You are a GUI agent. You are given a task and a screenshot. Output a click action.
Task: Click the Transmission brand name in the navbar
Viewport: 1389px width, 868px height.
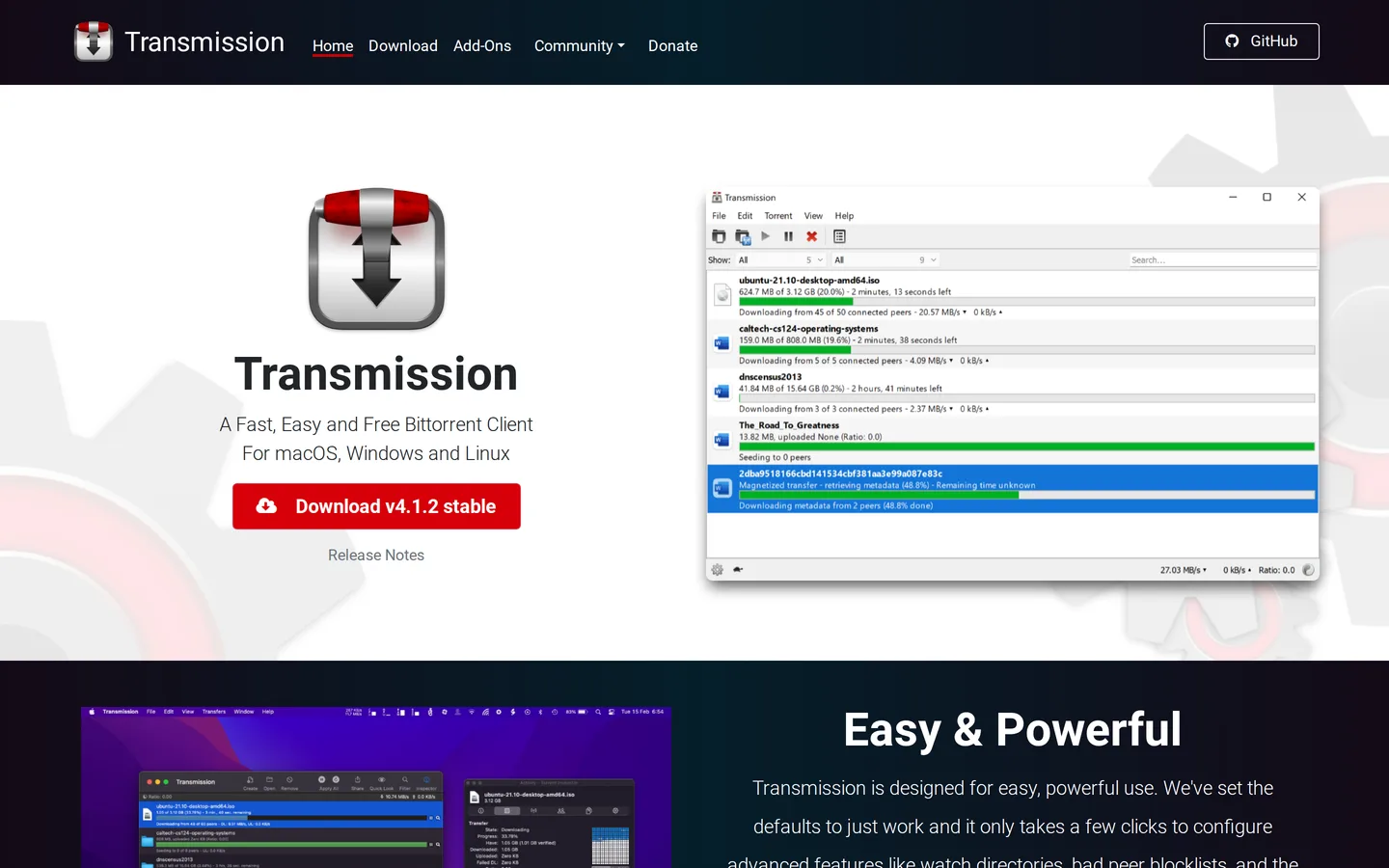pyautogui.click(x=204, y=42)
